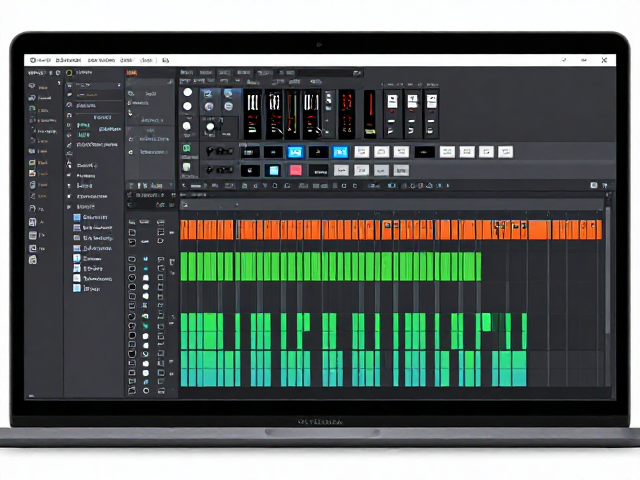Open the small arrow on the highlighted browser row
This screenshot has height=480, width=640.
click(x=119, y=85)
